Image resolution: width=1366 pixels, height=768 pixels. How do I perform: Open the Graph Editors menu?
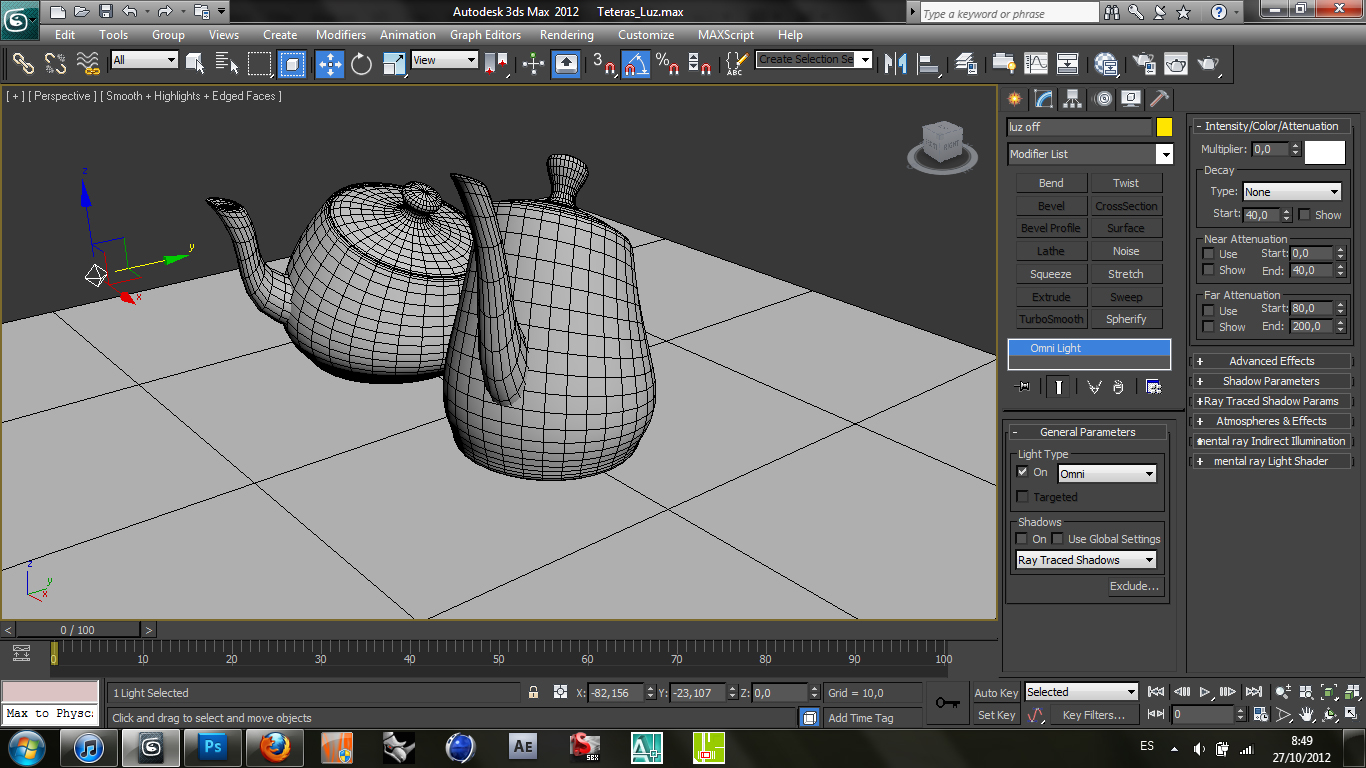(x=485, y=34)
